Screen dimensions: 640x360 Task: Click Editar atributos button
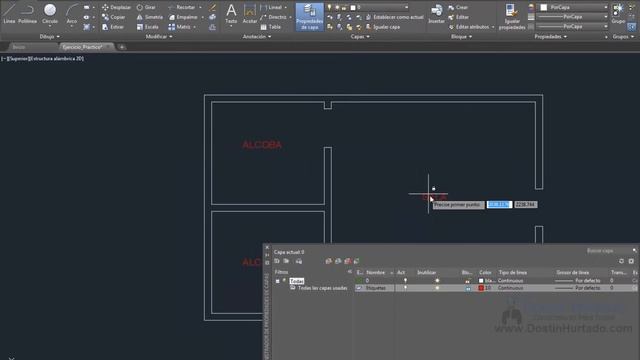[469, 27]
